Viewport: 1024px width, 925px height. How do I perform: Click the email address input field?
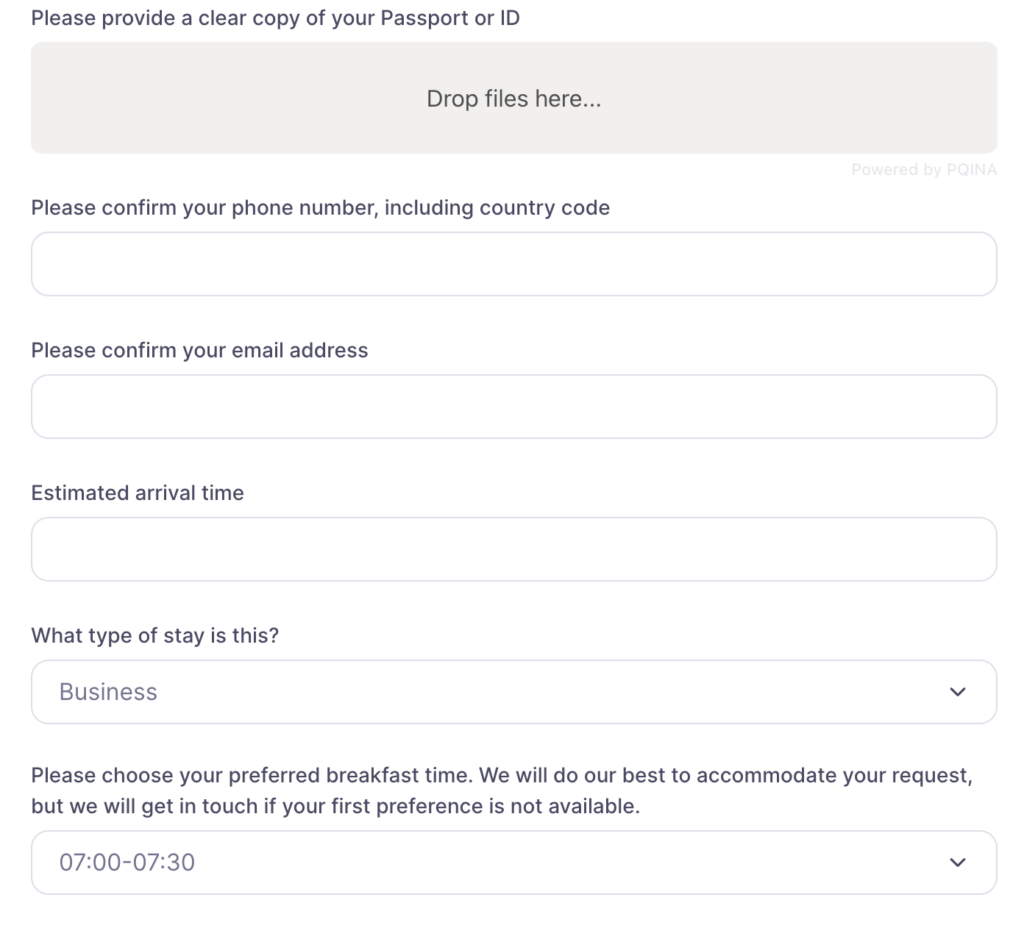(x=513, y=407)
